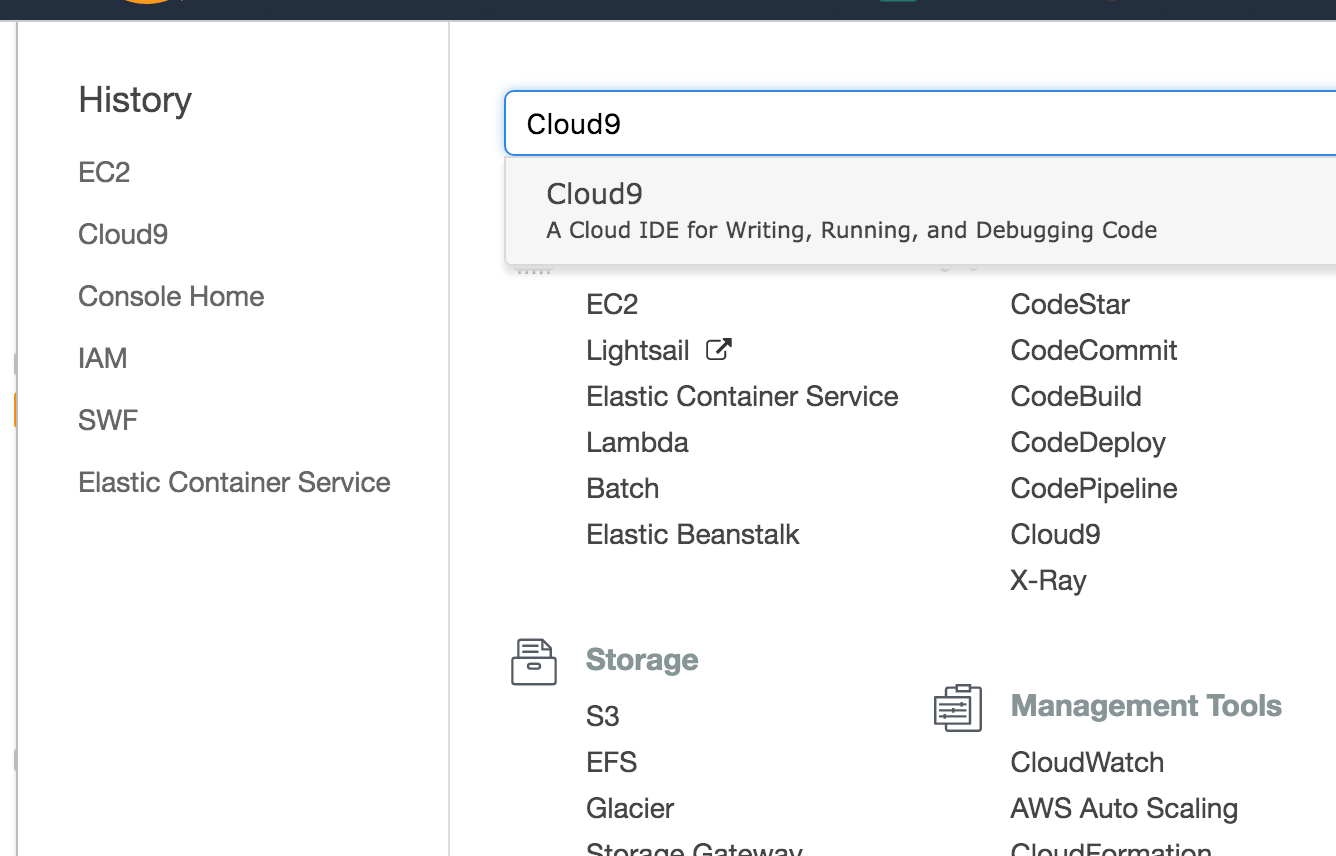1336x856 pixels.
Task: Open Elastic Beanstalk under Compute
Action: pyautogui.click(x=692, y=534)
